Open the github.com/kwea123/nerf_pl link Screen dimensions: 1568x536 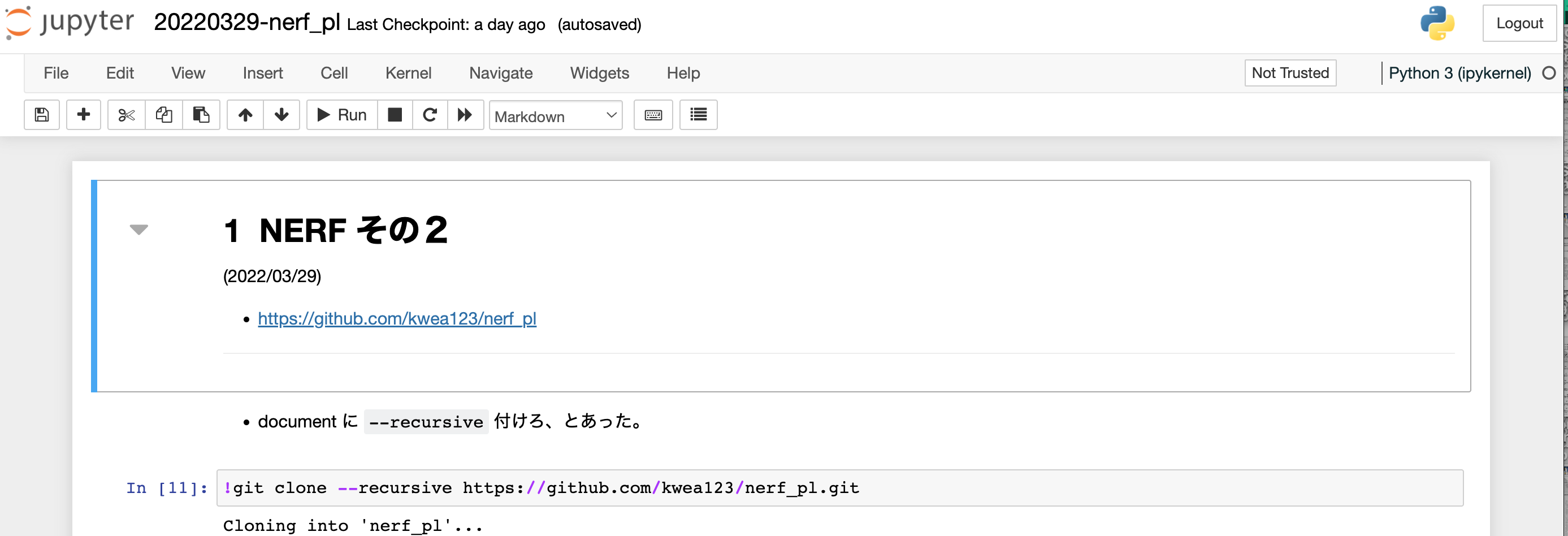click(397, 318)
